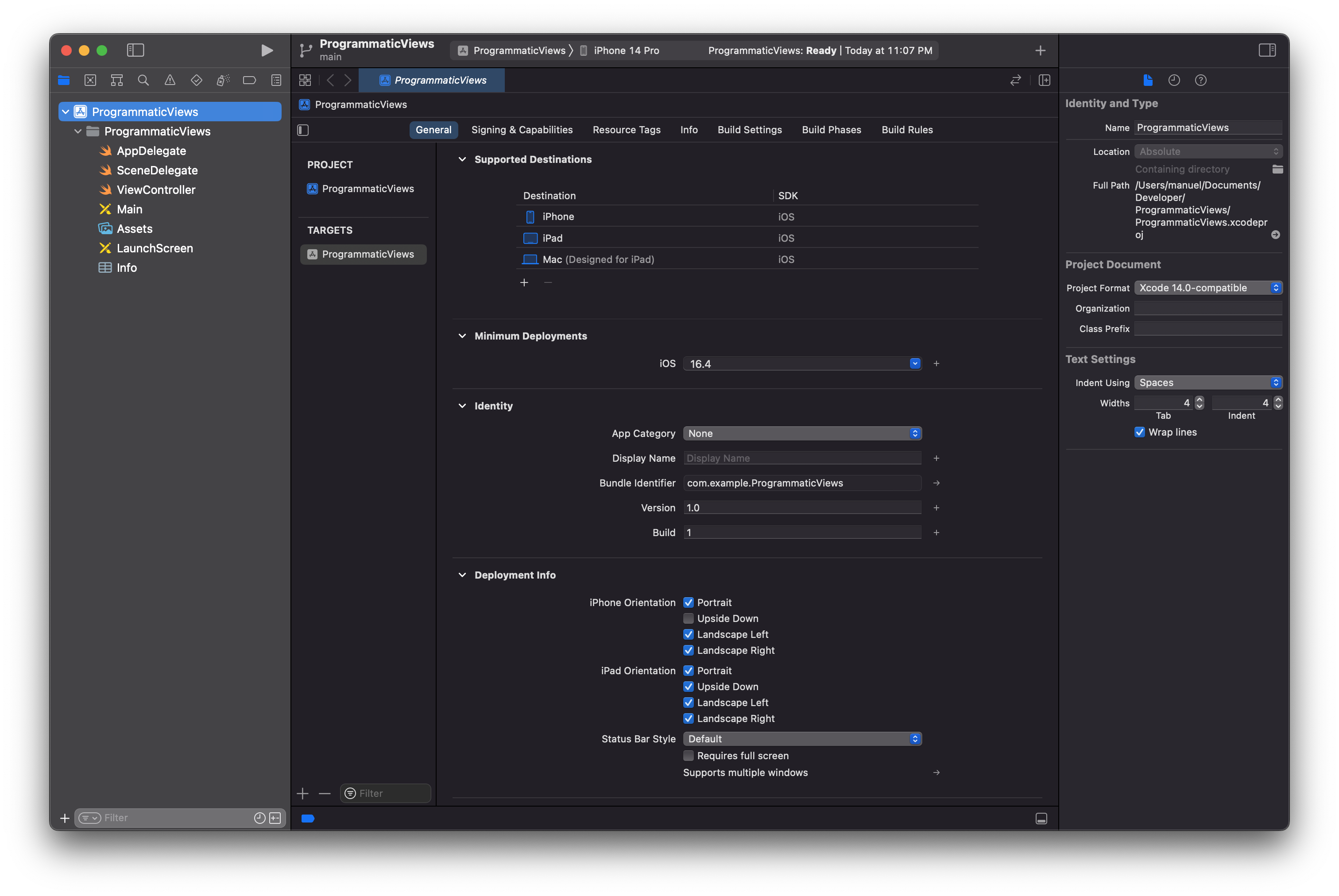Increase the Tab width stepper

point(1199,400)
